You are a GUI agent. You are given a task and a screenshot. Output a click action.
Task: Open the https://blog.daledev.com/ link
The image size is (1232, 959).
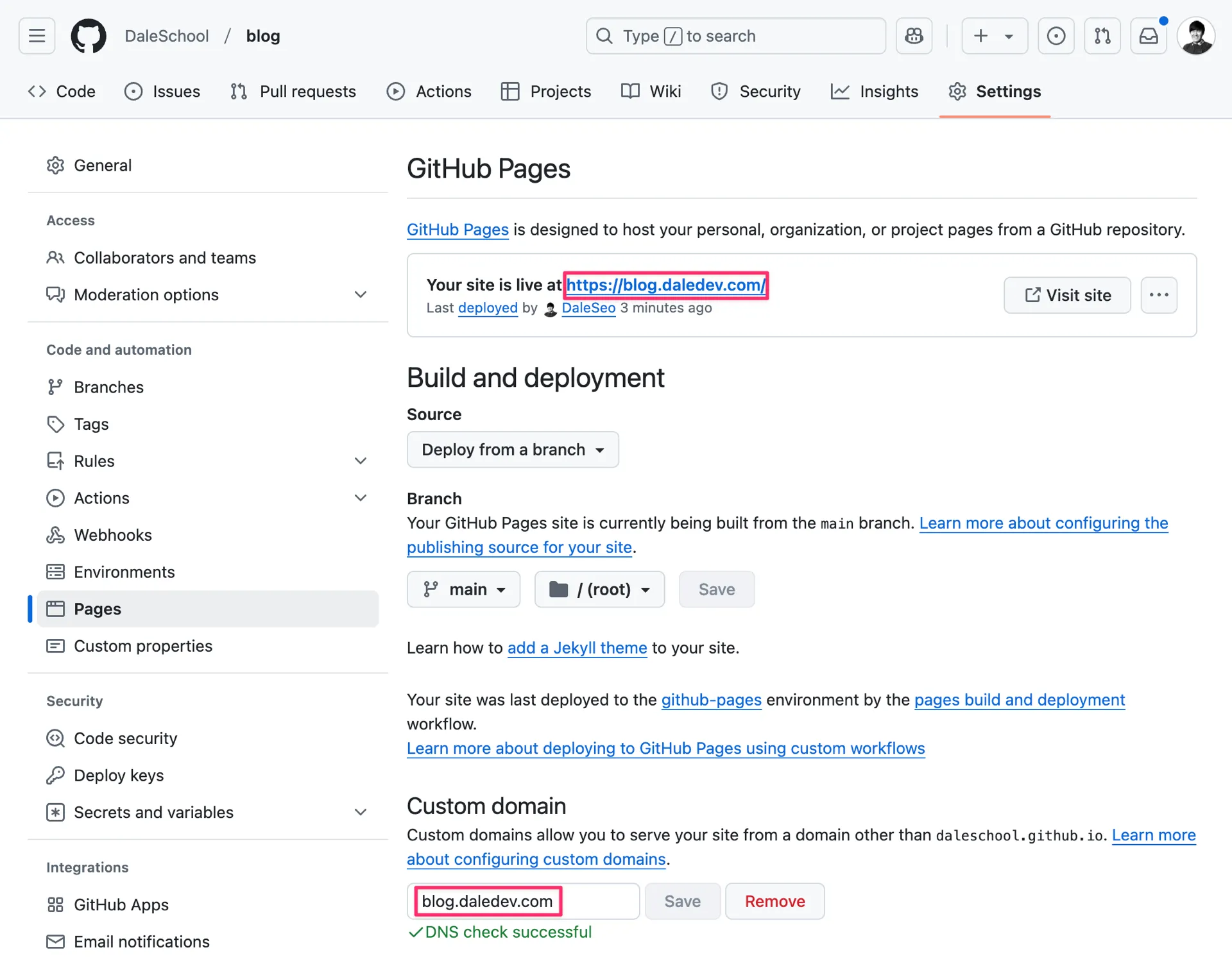665,285
